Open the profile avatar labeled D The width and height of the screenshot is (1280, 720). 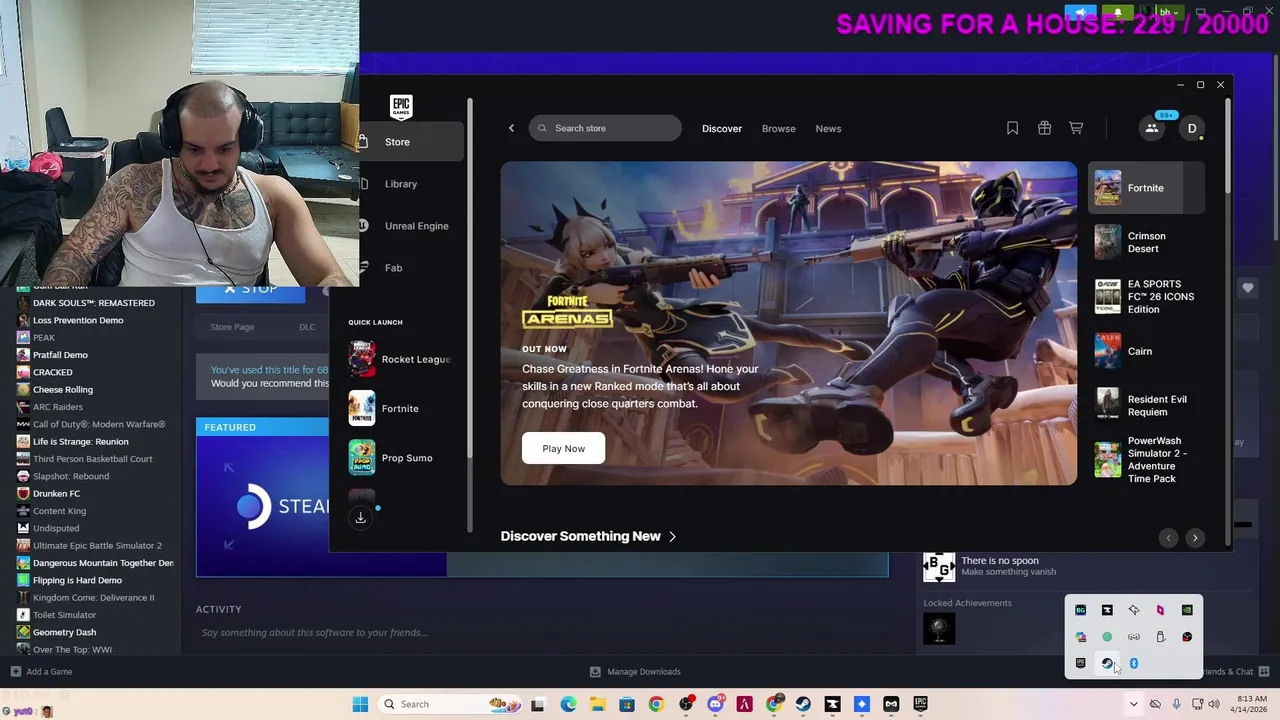[1192, 128]
